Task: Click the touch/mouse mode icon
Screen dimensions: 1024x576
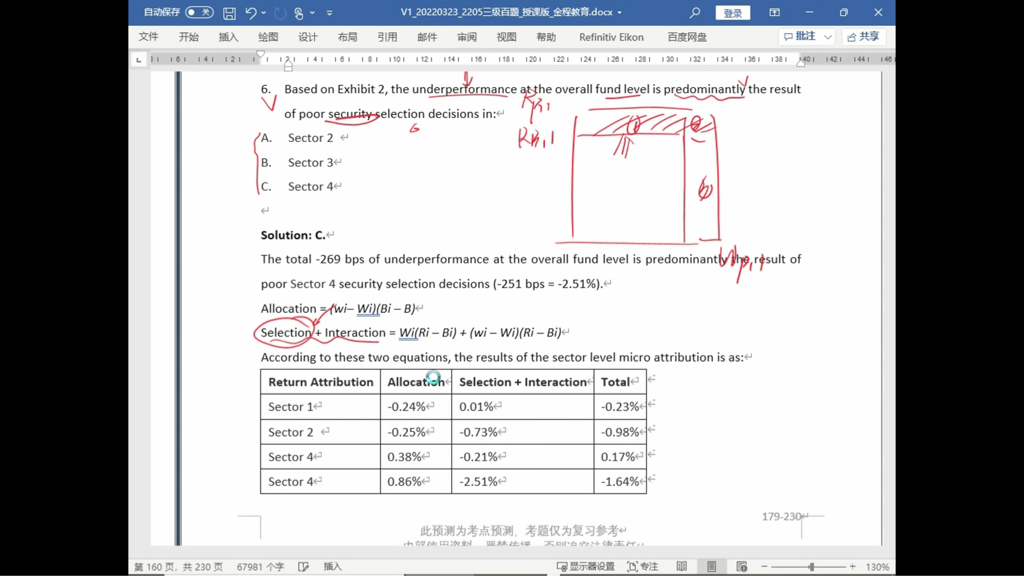Action: point(299,12)
